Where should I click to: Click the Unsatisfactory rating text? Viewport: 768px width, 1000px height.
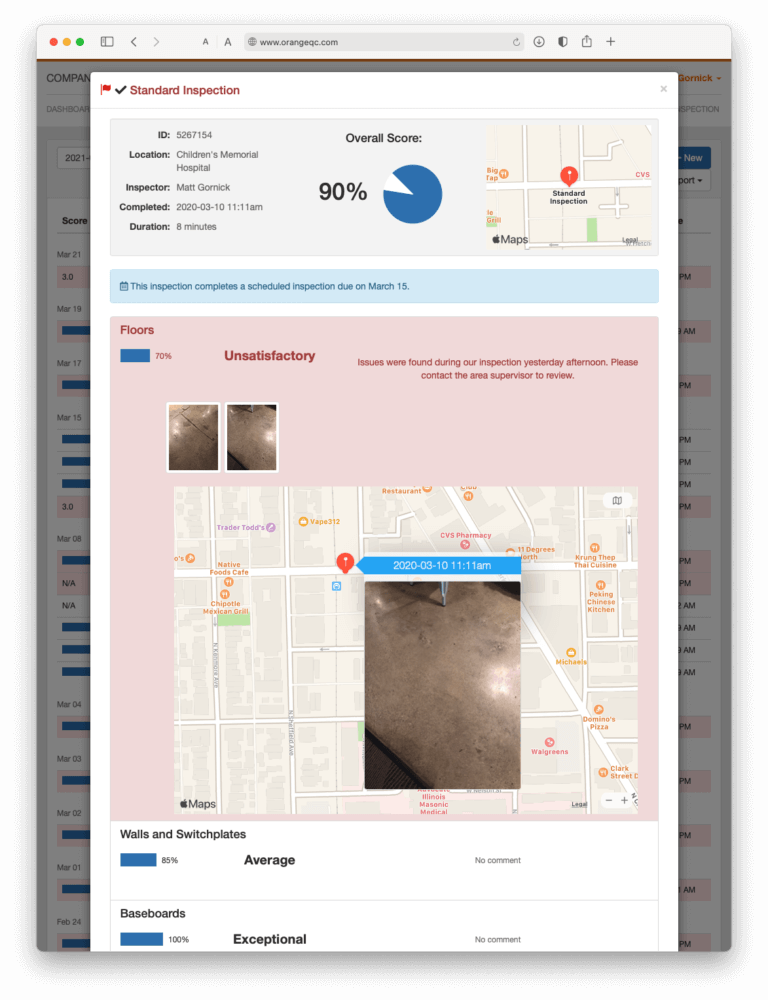(x=270, y=356)
